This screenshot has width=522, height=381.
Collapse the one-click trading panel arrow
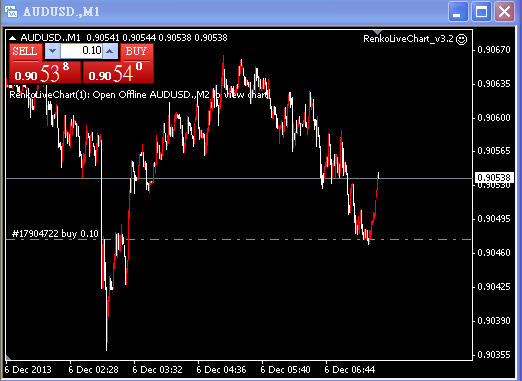click(x=12, y=38)
